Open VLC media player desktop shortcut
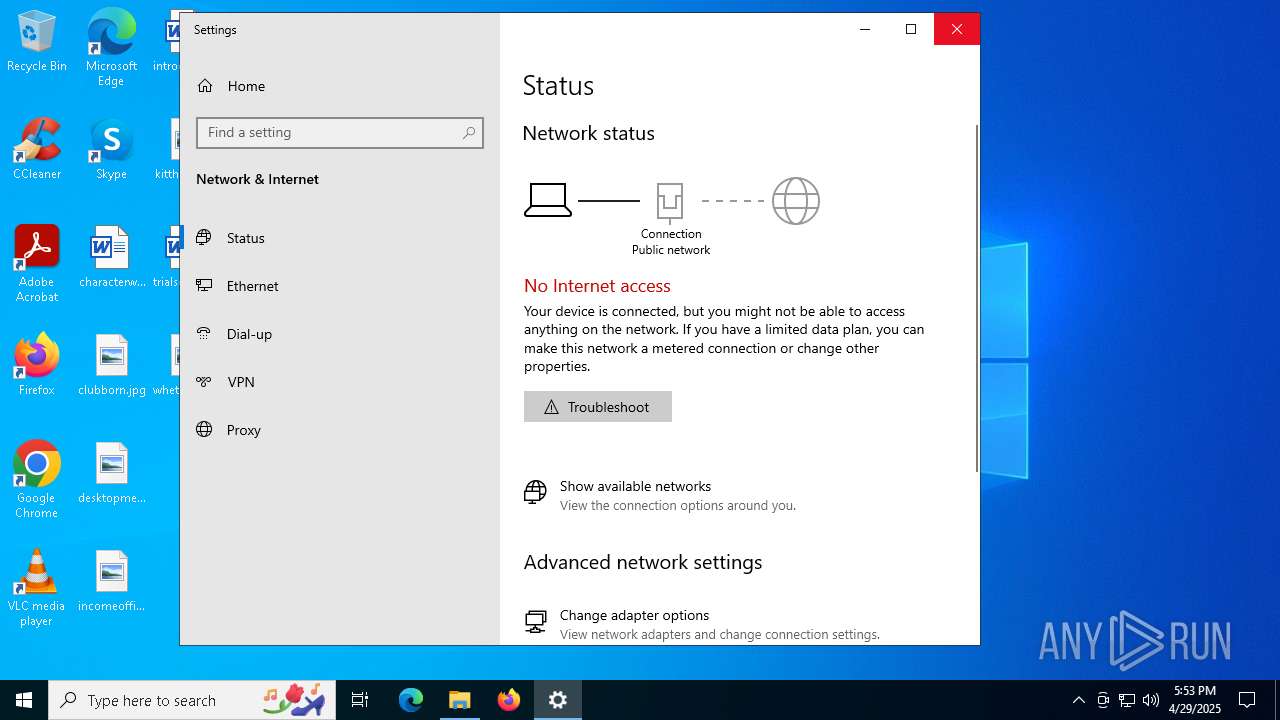The width and height of the screenshot is (1280, 720). pos(37,588)
